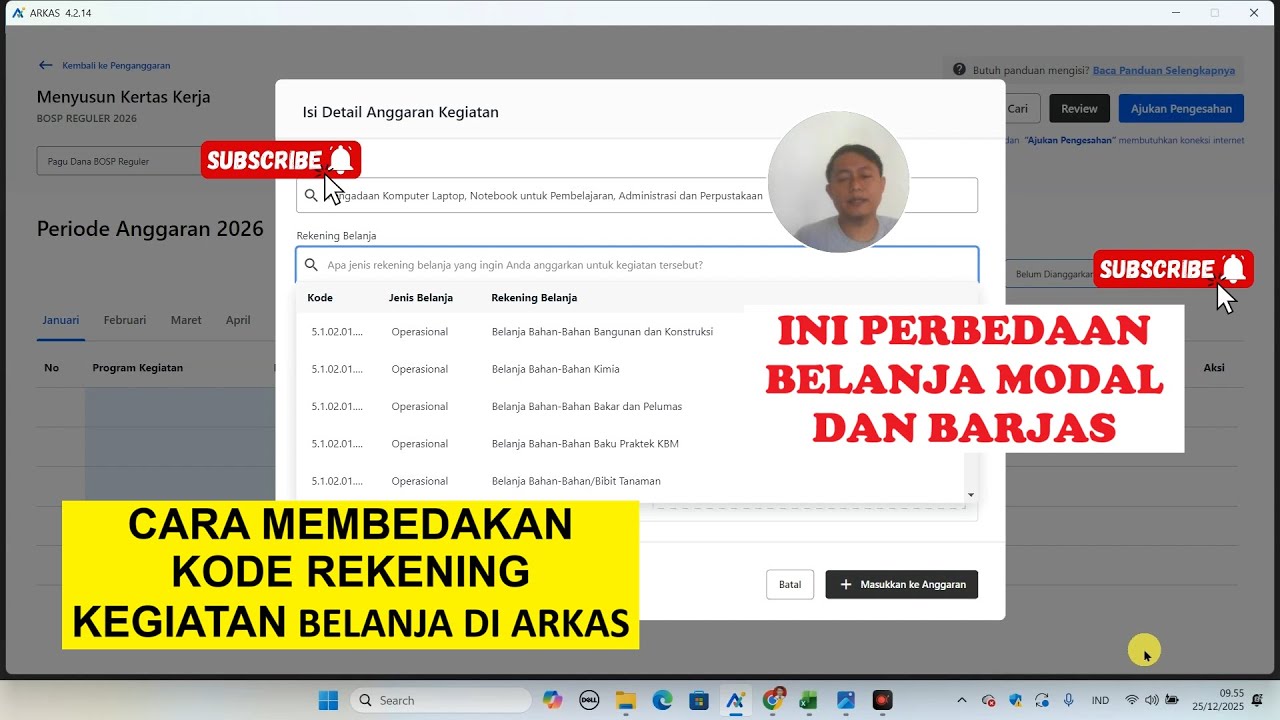Click Masukkan ke Anggaran button
Image resolution: width=1280 pixels, height=720 pixels.
coord(901,585)
